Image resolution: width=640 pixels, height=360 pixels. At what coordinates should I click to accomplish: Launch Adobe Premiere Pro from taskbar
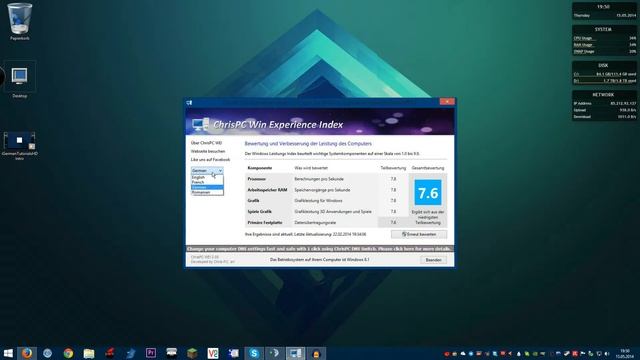click(151, 353)
